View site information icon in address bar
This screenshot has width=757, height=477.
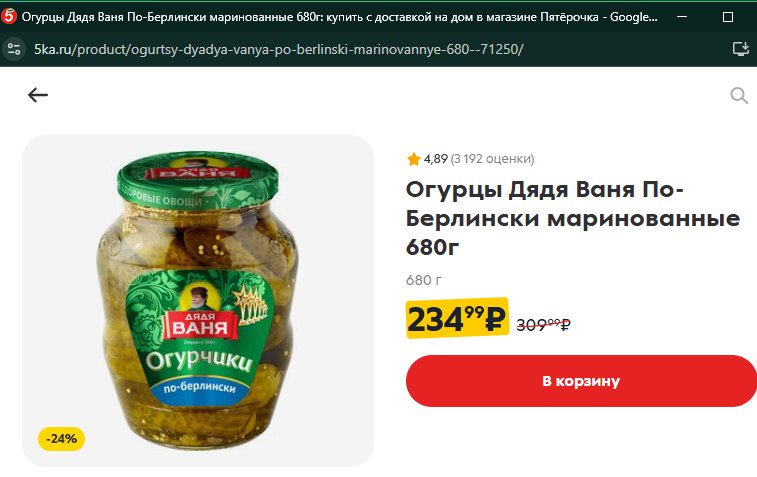14,49
